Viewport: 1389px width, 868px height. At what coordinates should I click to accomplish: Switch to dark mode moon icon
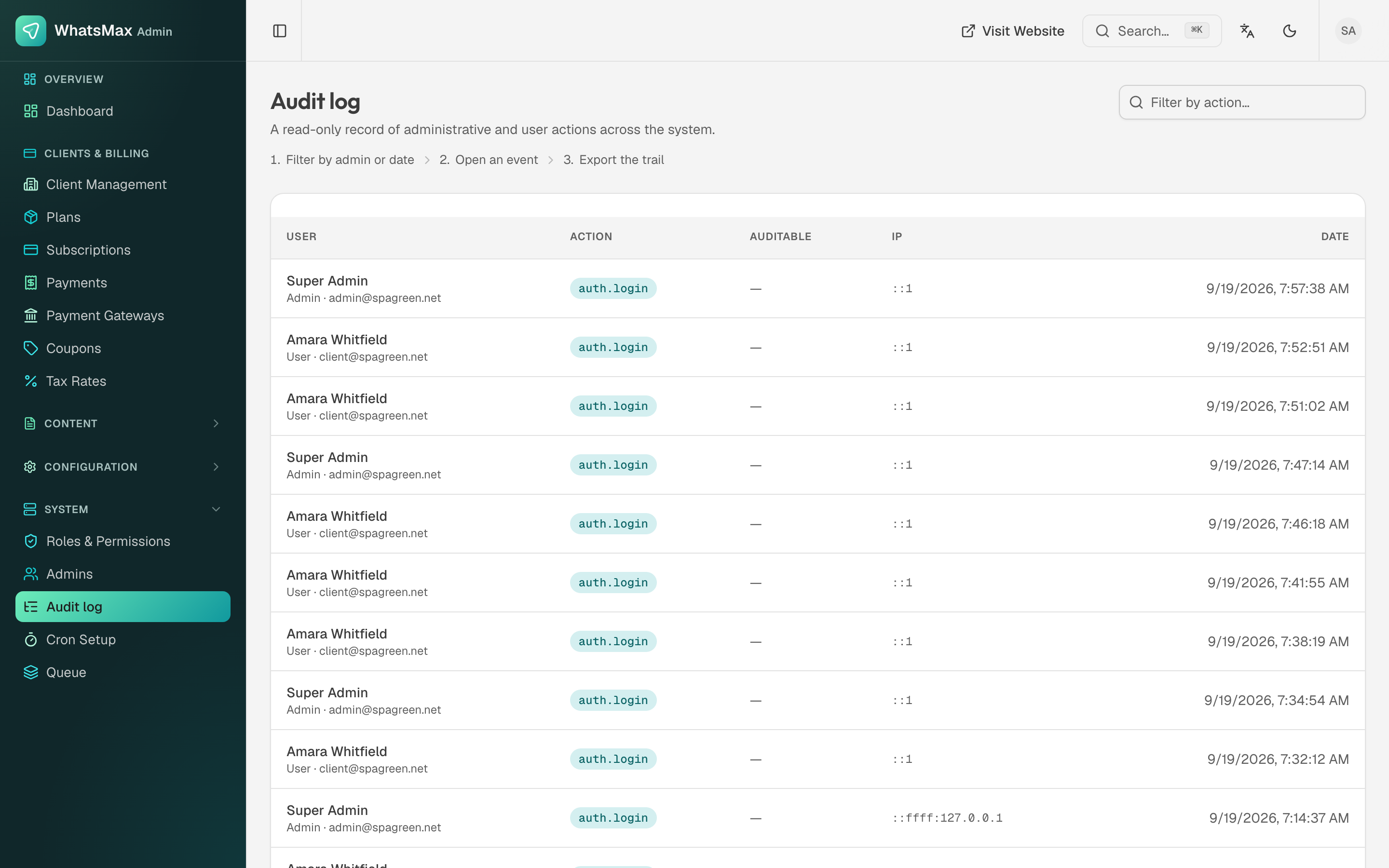coord(1290,31)
